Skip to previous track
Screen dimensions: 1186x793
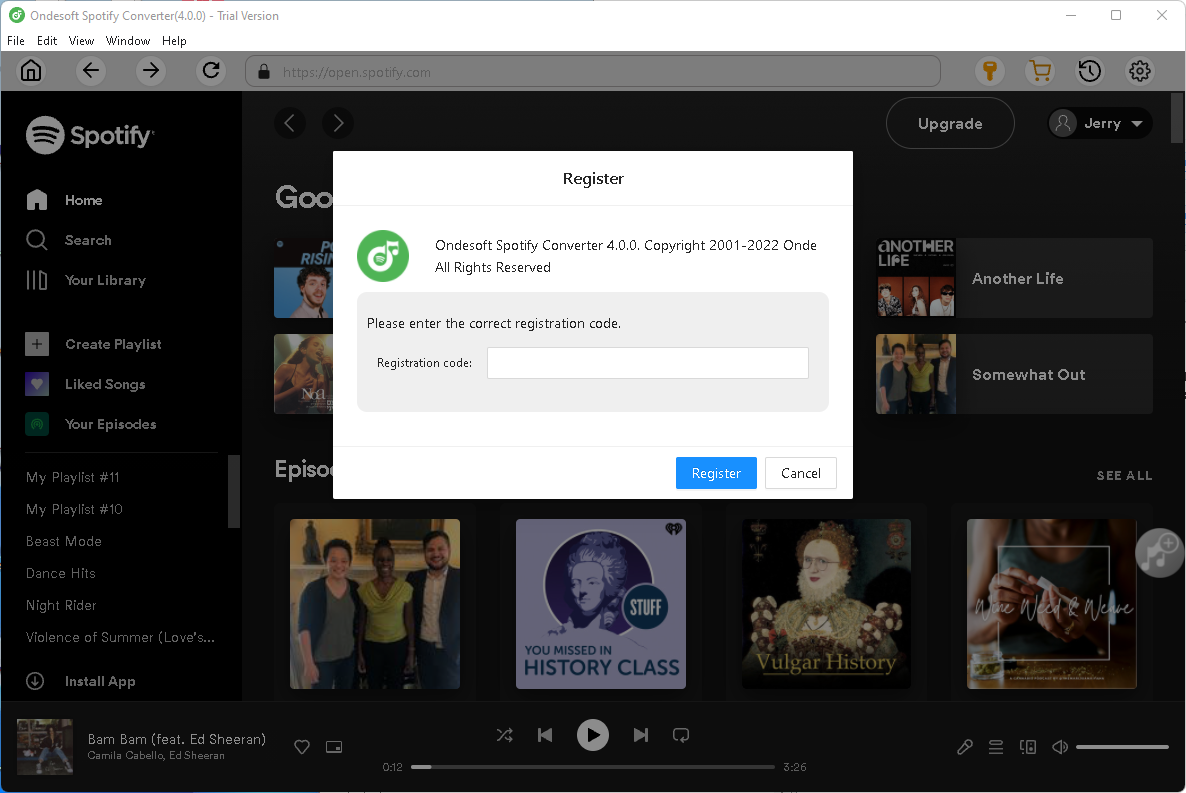[x=545, y=735]
